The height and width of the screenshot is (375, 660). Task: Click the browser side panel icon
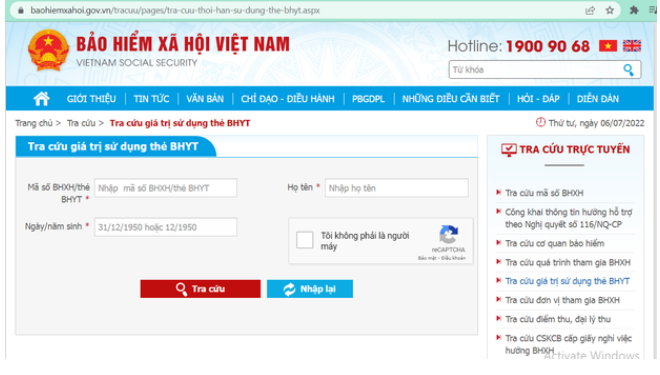click(653, 10)
